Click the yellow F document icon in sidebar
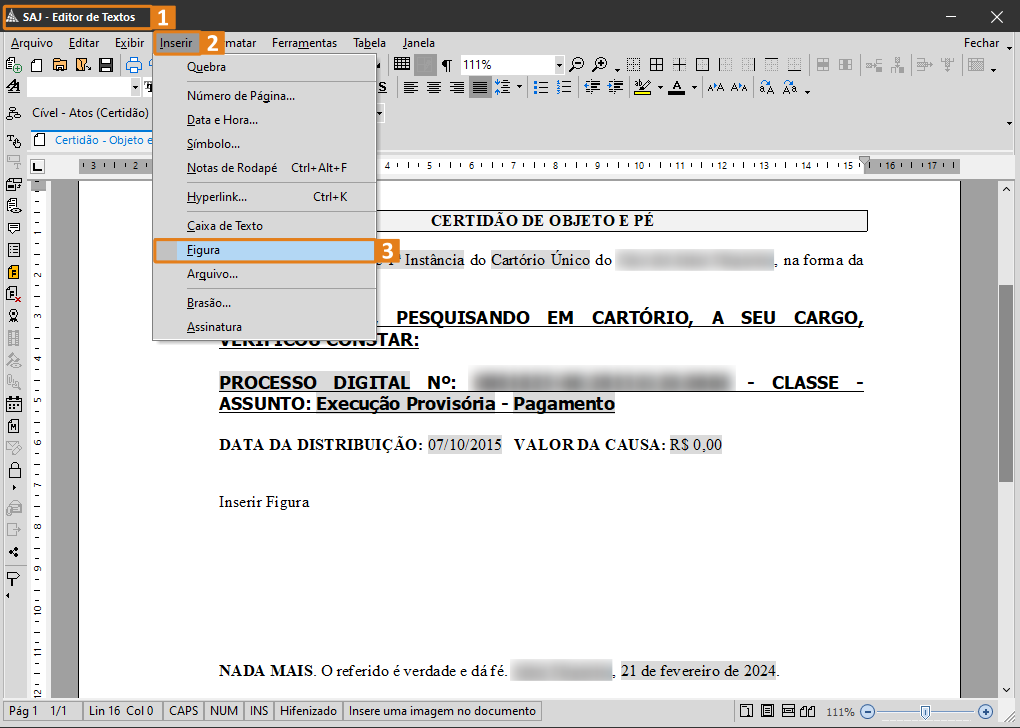This screenshot has width=1020, height=728. [14, 272]
